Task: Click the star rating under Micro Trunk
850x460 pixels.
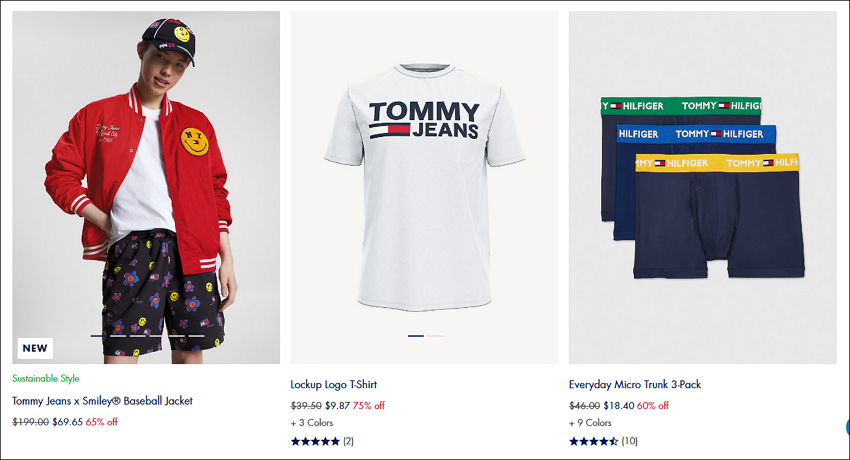Action: 593,441
